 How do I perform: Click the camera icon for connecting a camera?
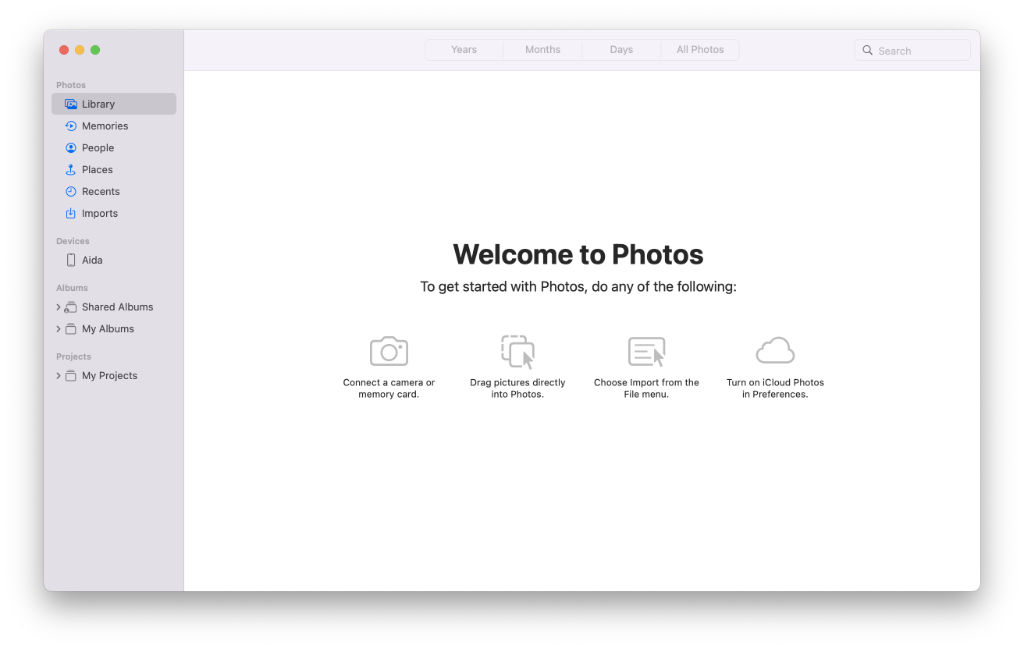pyautogui.click(x=388, y=350)
